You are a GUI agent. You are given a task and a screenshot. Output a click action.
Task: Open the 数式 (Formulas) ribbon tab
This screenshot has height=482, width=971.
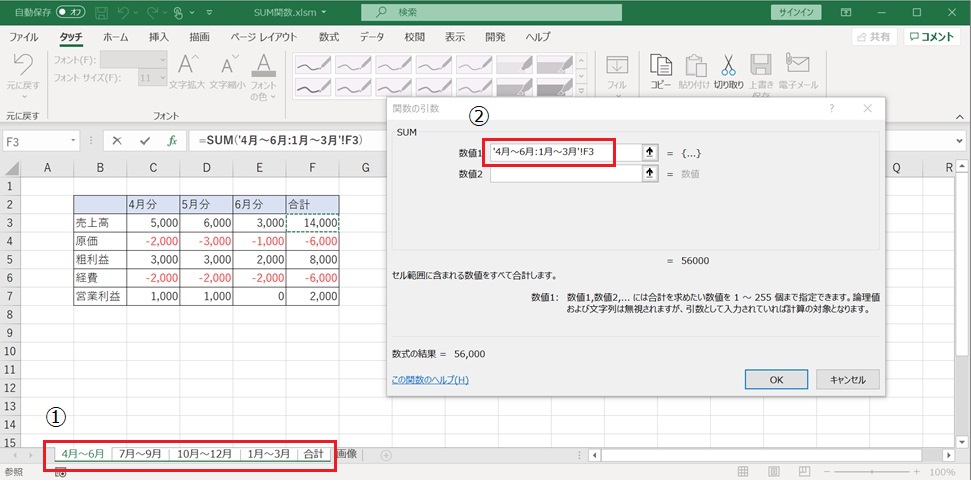click(328, 36)
